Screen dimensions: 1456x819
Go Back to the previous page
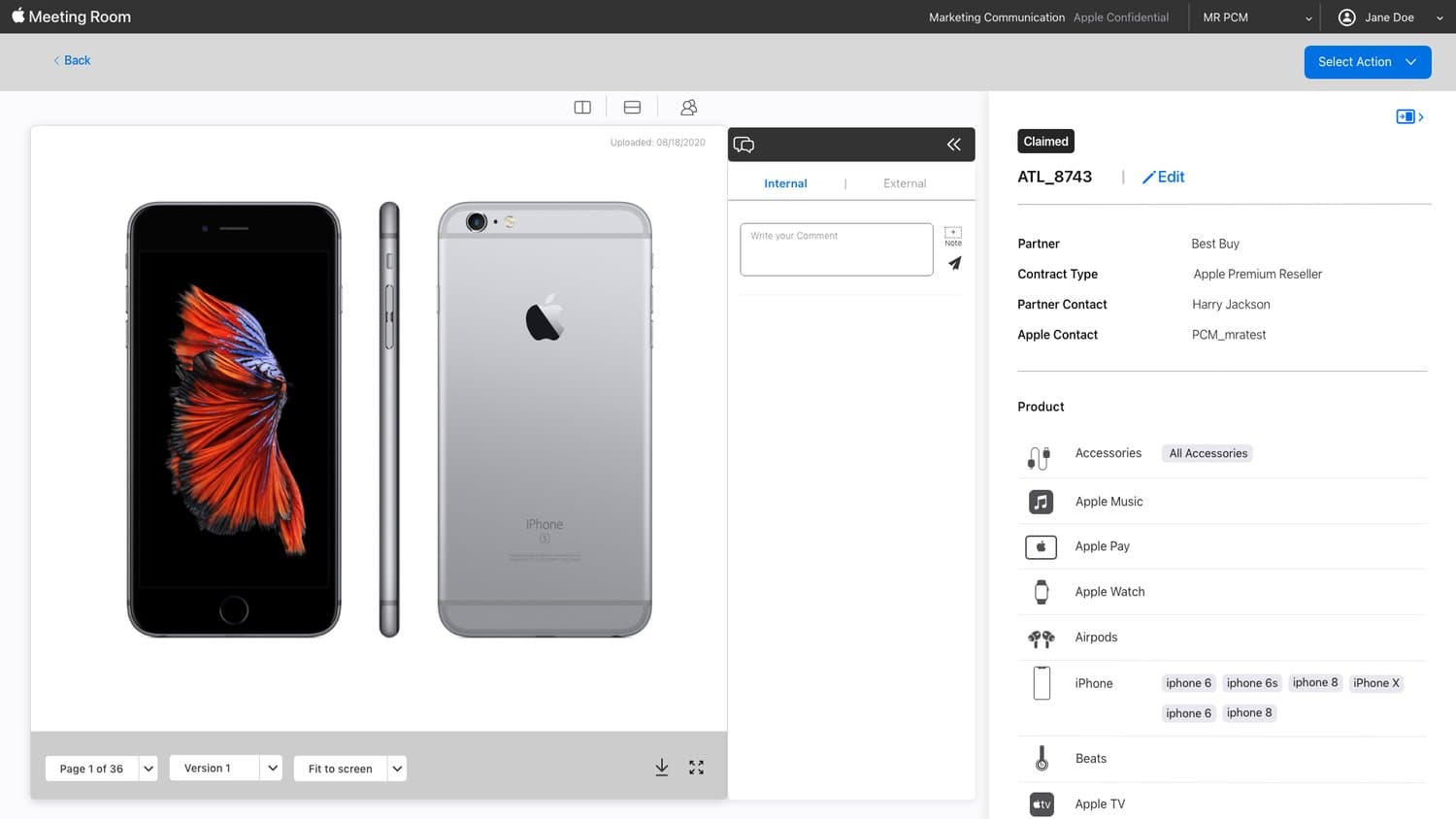tap(72, 60)
